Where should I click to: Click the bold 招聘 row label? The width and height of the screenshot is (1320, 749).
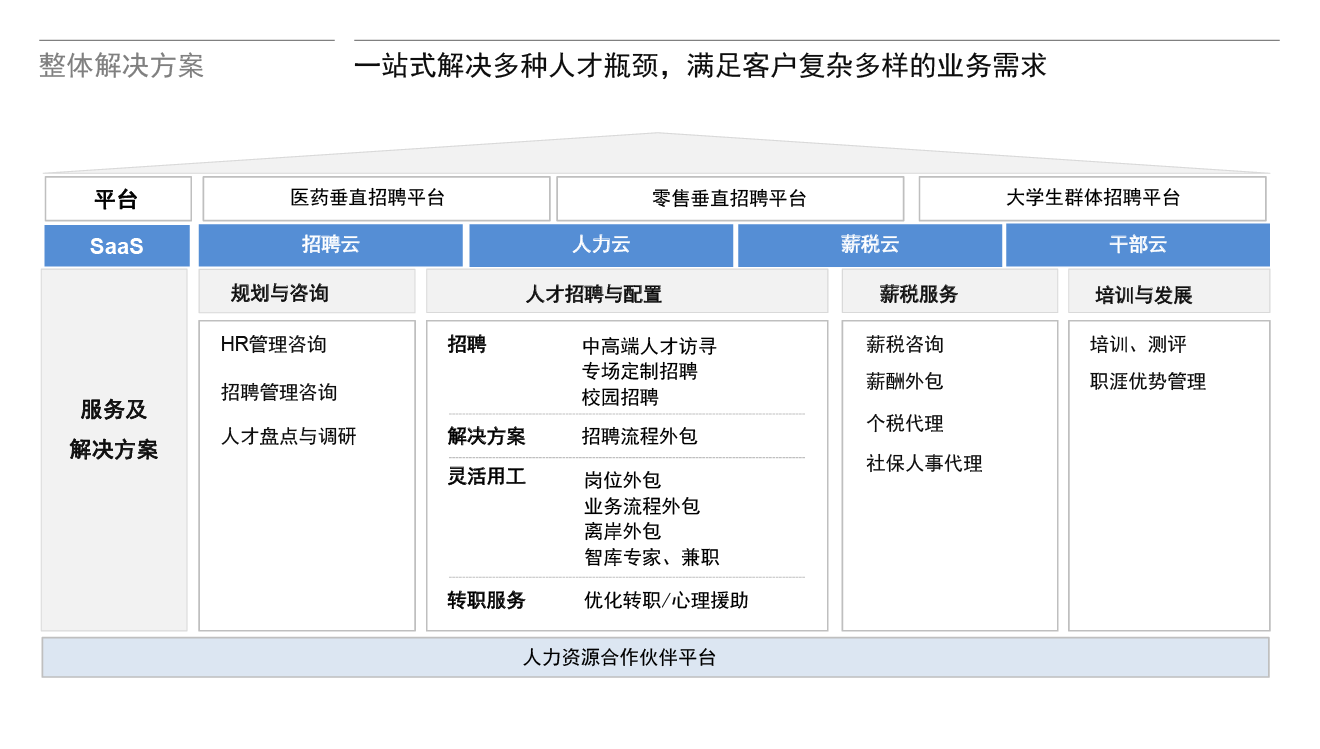(x=467, y=345)
